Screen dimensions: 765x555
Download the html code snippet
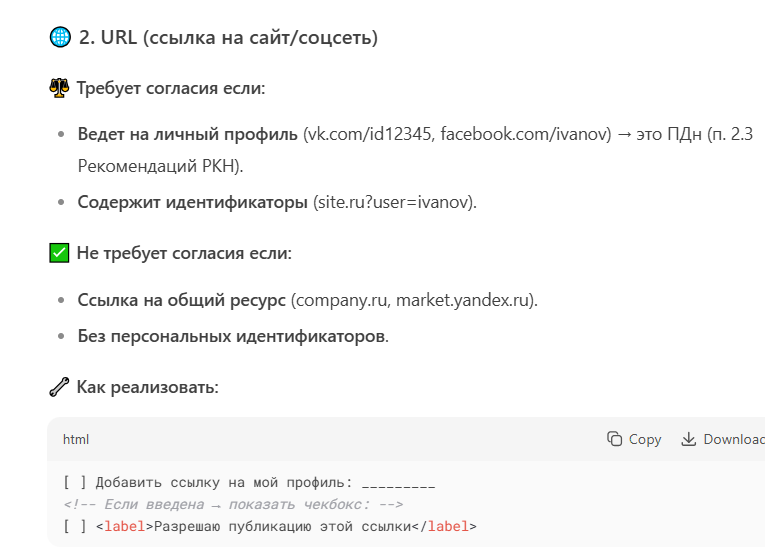point(723,439)
